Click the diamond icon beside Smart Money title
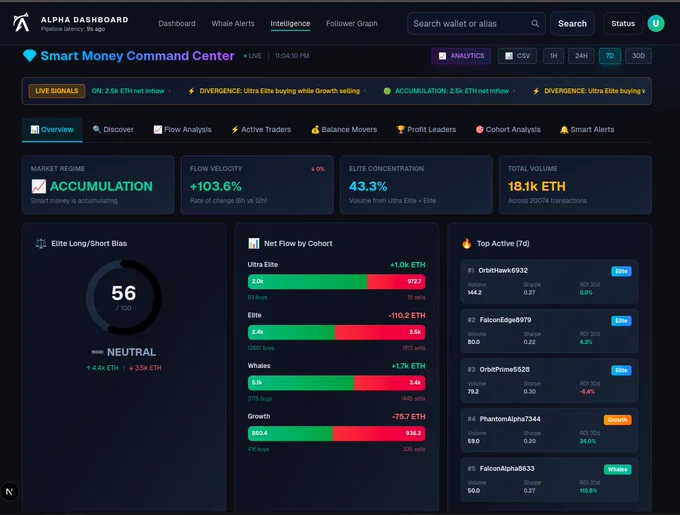680x515 pixels. coord(29,56)
